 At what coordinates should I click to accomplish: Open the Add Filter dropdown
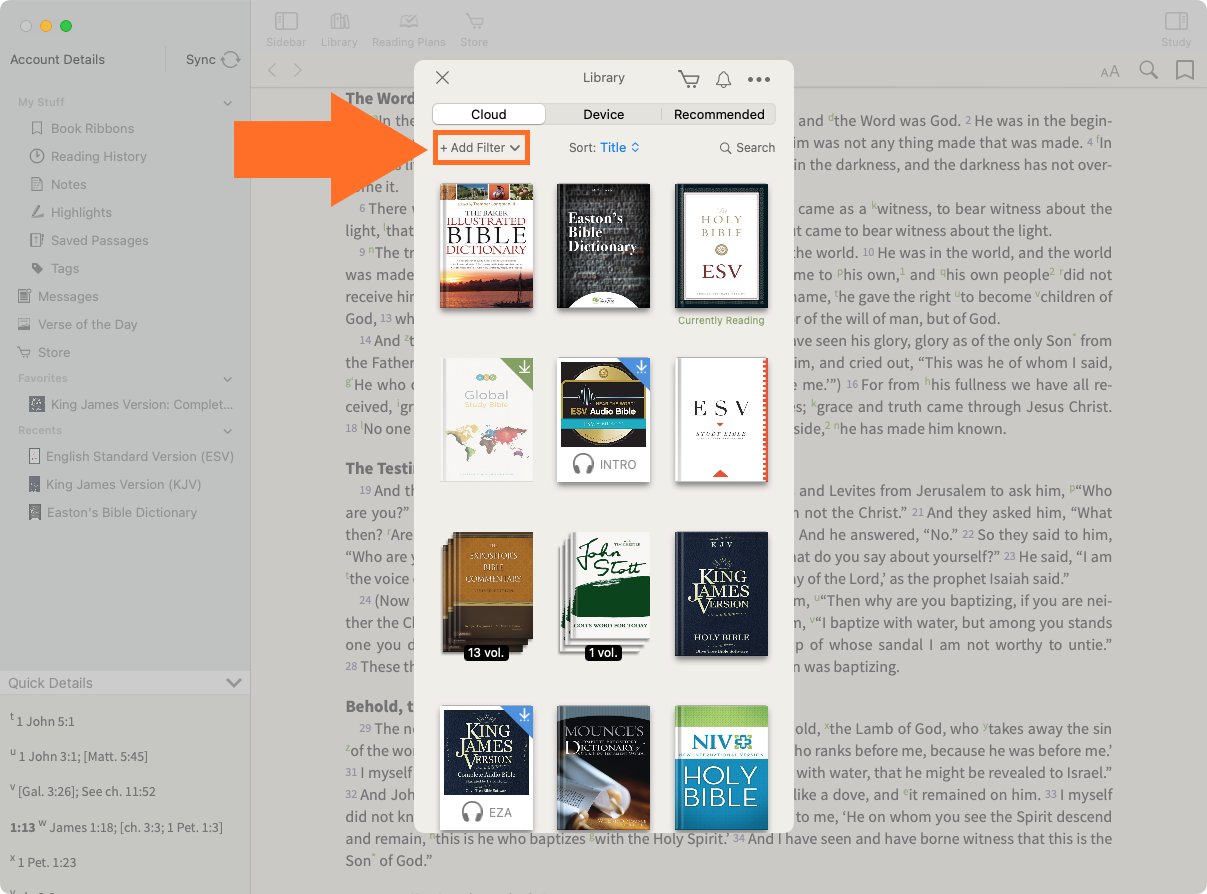click(x=481, y=148)
